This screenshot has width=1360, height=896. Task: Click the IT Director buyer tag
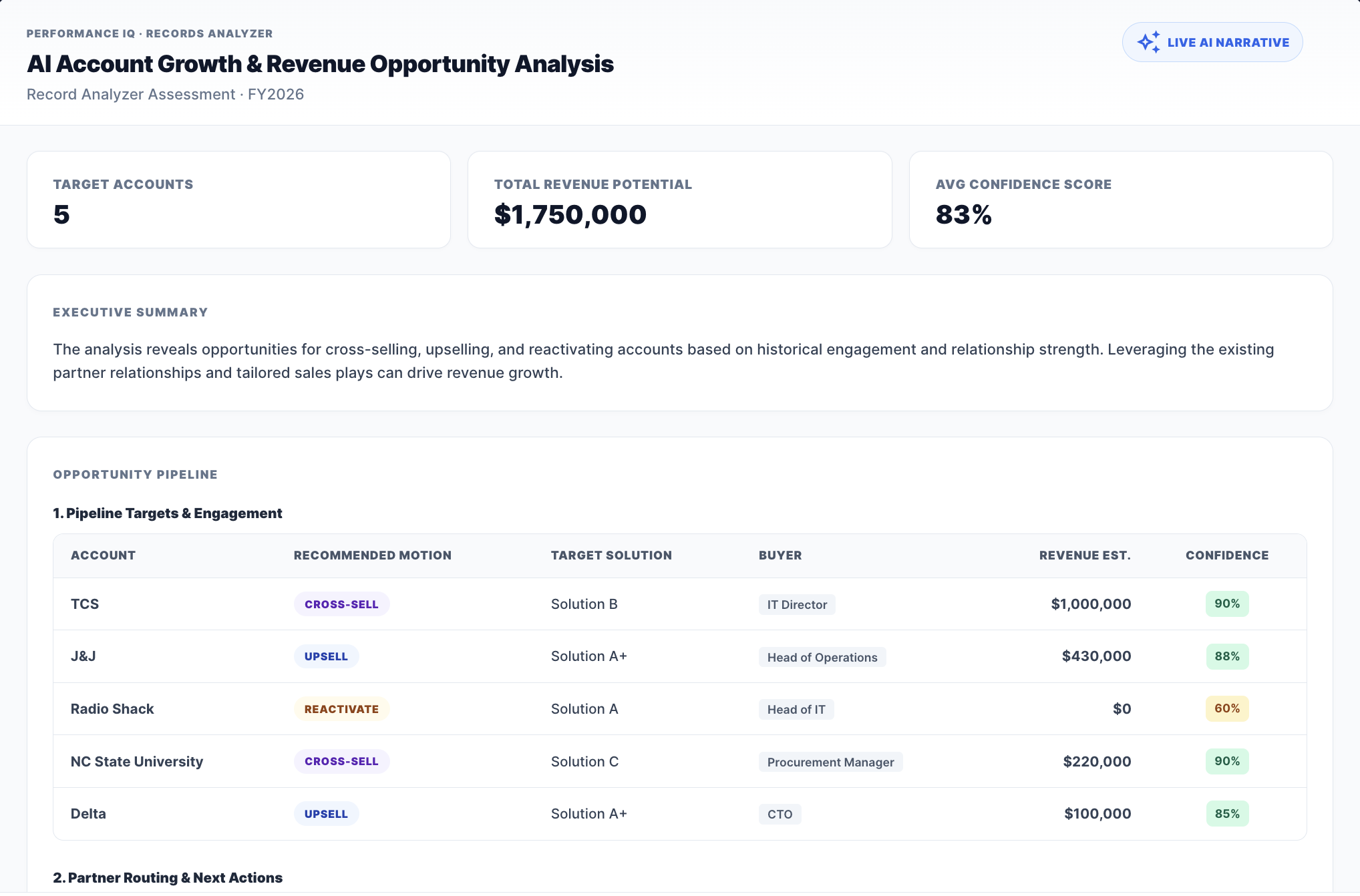click(x=797, y=604)
